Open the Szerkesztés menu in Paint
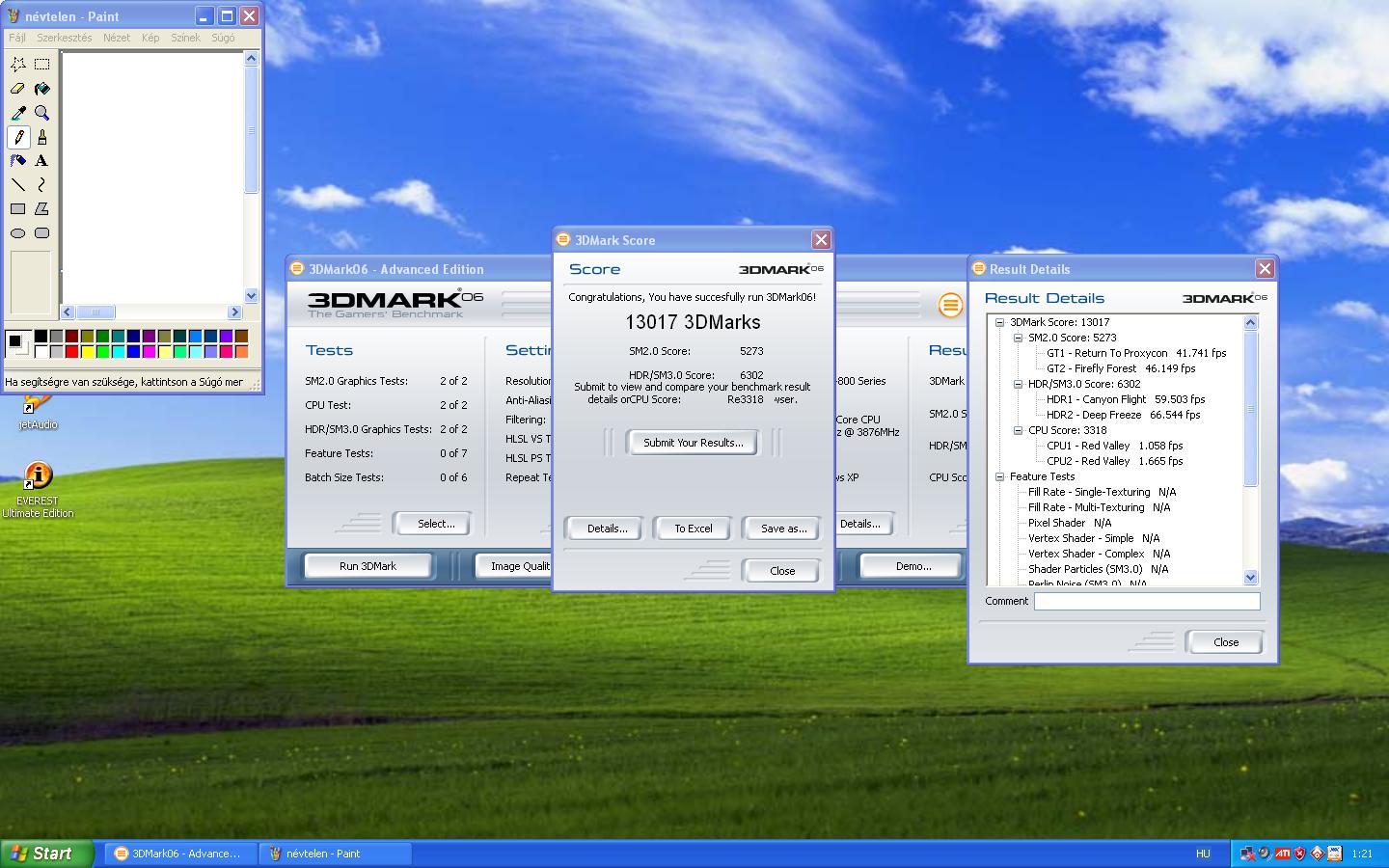Image resolution: width=1389 pixels, height=868 pixels. click(65, 38)
